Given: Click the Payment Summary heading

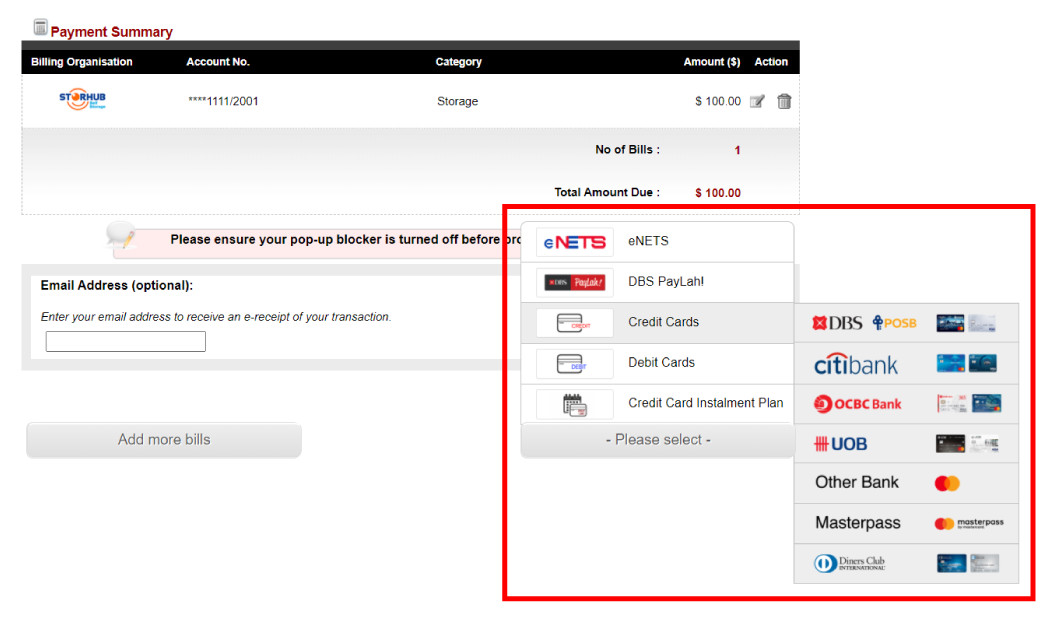Looking at the screenshot, I should pos(111,32).
